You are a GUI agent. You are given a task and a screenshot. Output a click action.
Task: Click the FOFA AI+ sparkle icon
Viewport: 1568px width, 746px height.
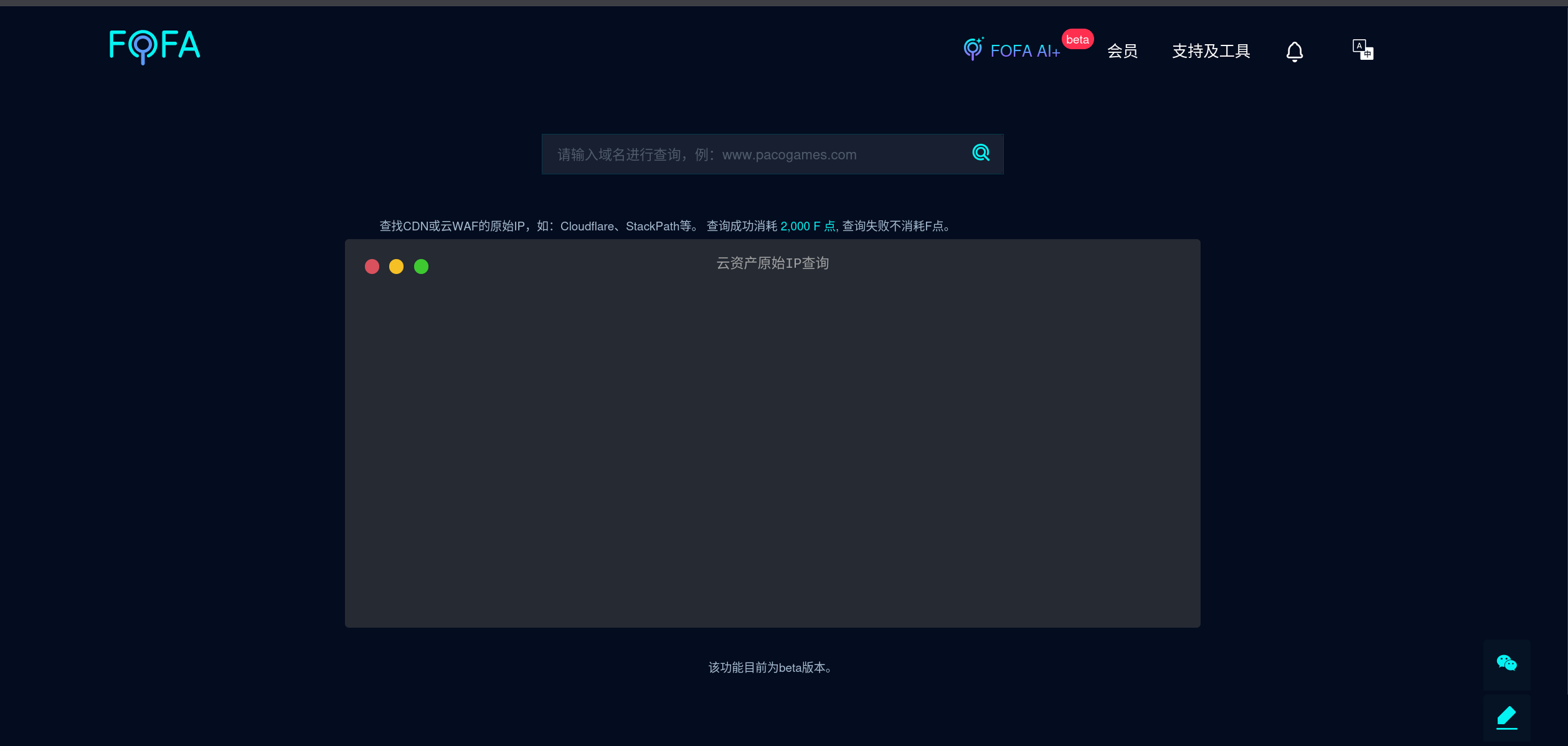(x=973, y=49)
